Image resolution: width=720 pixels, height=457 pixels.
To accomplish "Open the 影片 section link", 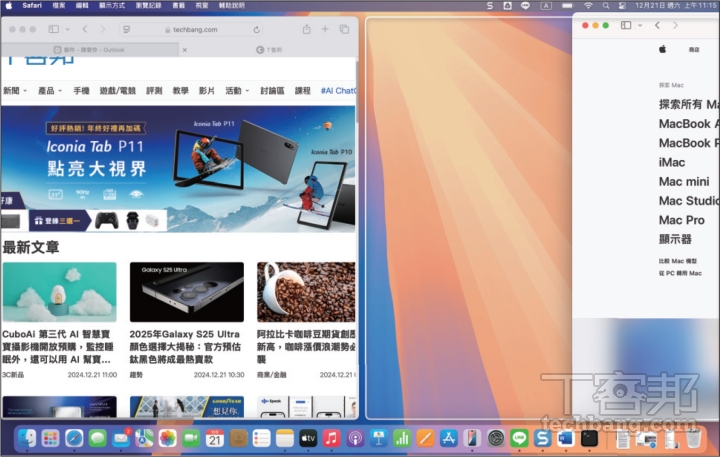I will coord(207,90).
